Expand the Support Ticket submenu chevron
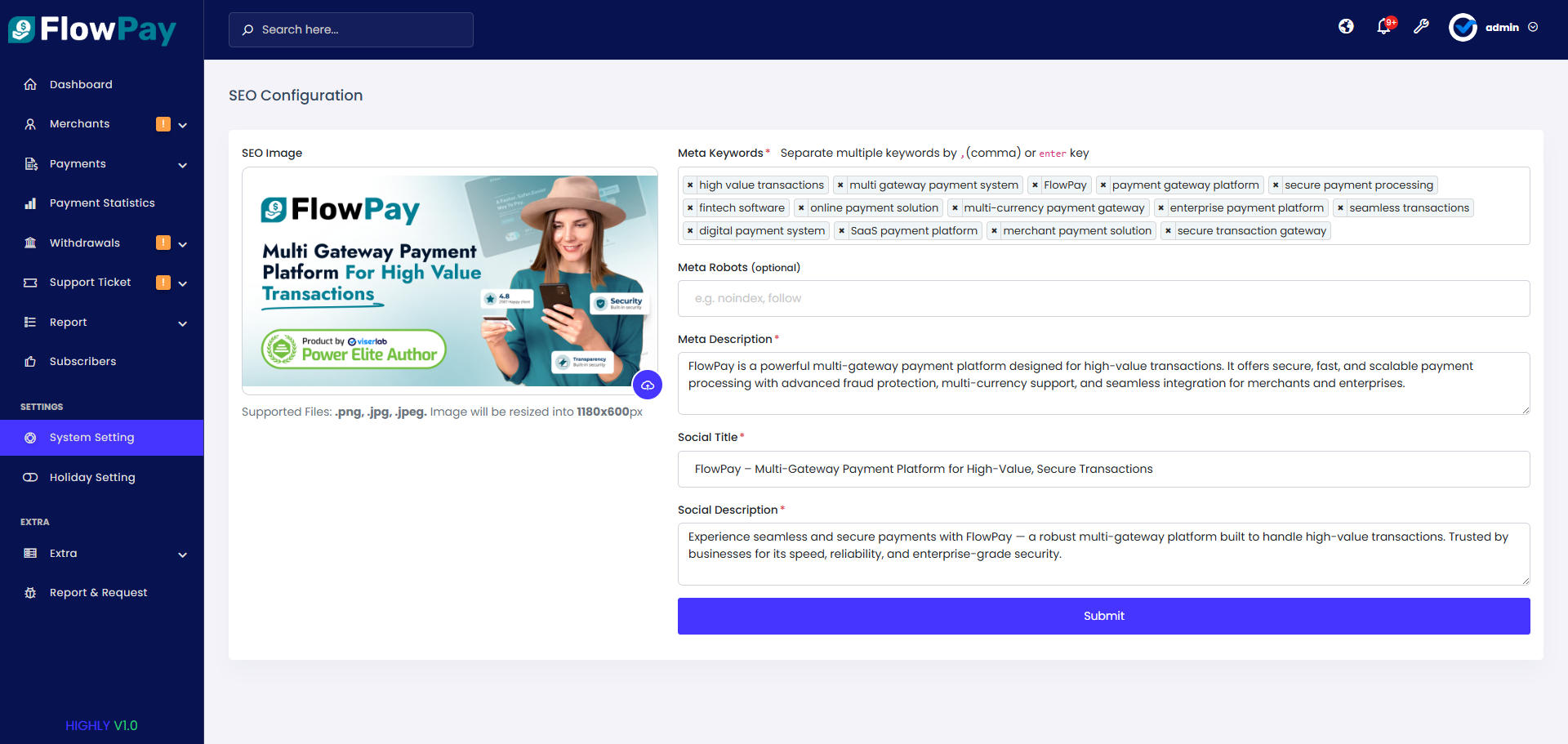This screenshot has width=1568, height=744. point(183,283)
